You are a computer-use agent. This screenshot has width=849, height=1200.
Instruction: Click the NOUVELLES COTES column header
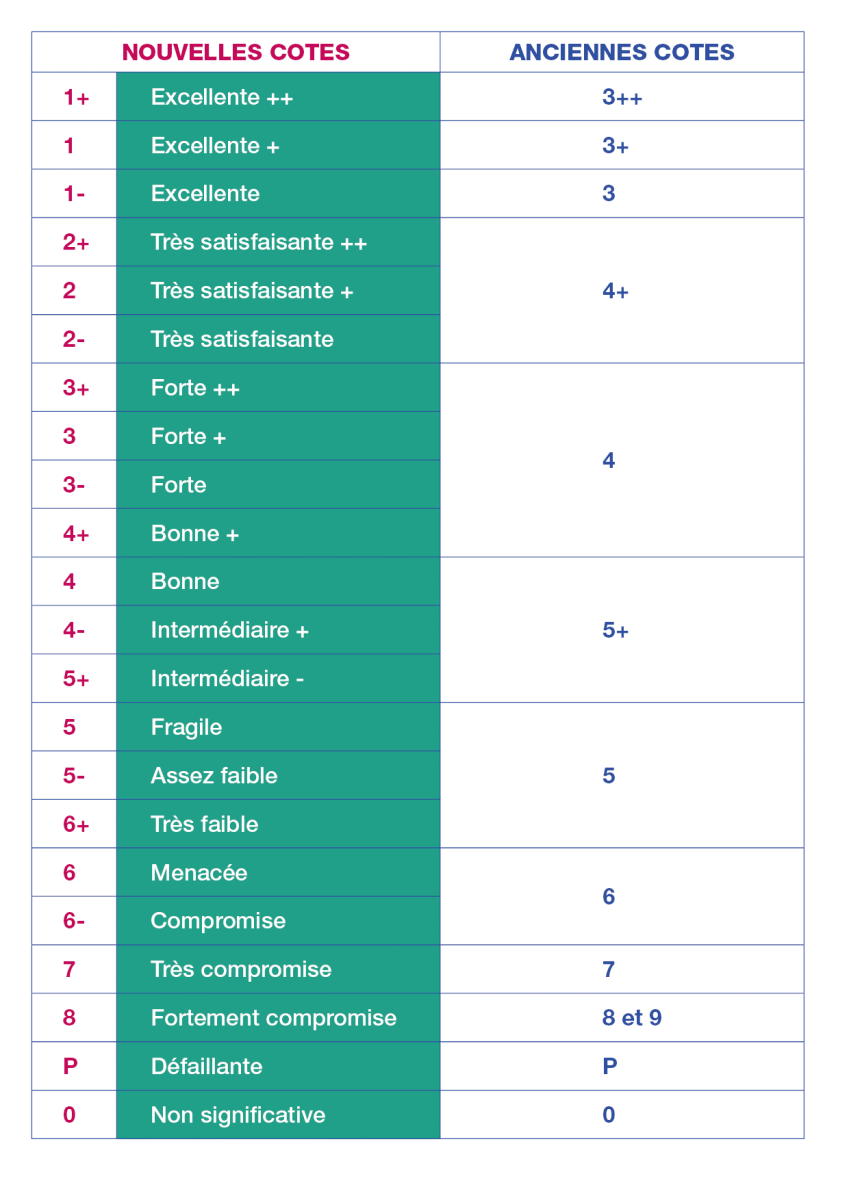coord(235,53)
